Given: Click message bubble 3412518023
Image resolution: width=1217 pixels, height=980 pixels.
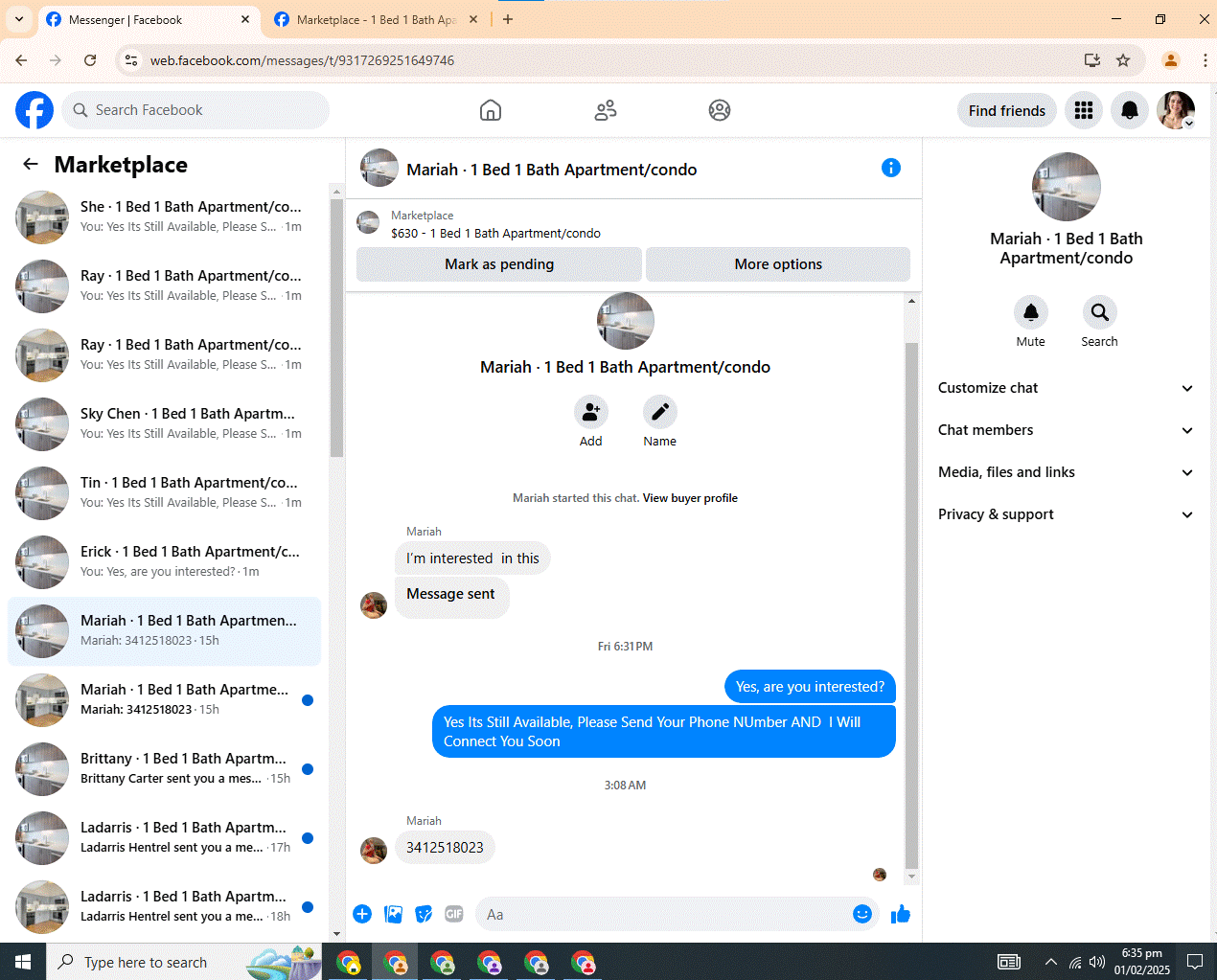Looking at the screenshot, I should pos(445,847).
